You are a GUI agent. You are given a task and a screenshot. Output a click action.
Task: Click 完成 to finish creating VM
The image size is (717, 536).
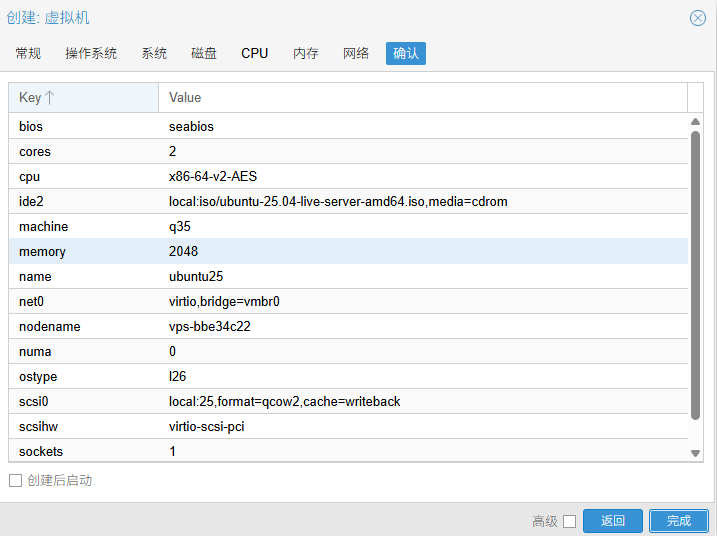pos(679,521)
